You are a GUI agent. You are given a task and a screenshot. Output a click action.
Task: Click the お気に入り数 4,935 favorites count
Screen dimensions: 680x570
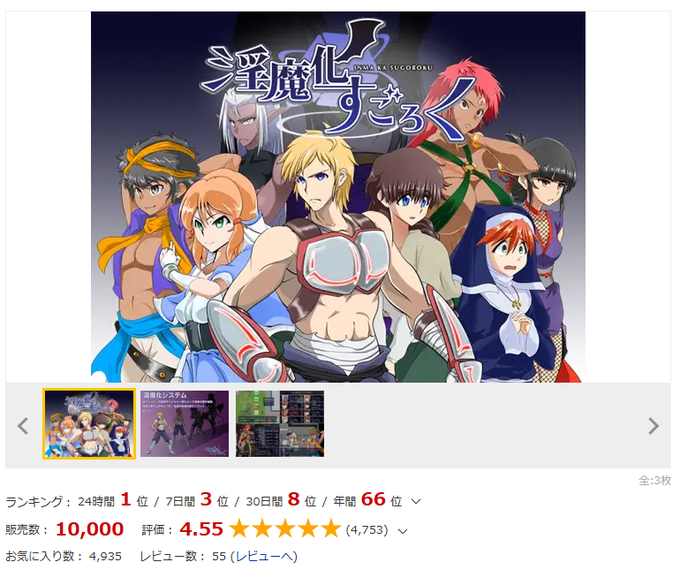63,556
